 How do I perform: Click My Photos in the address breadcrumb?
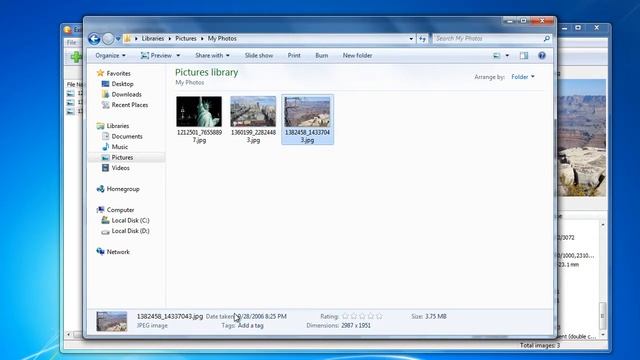222,38
